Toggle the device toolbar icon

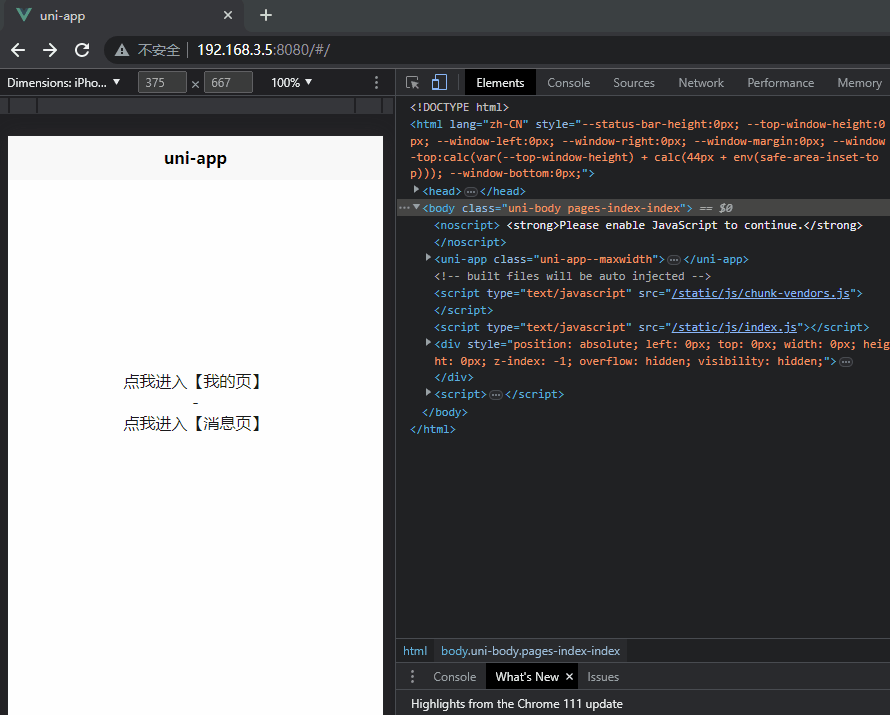coord(439,83)
